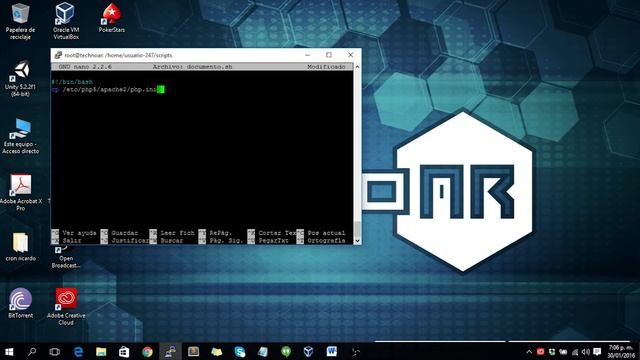
Task: Click the 'PegarTxt' nano shortcut text
Action: (x=273, y=240)
